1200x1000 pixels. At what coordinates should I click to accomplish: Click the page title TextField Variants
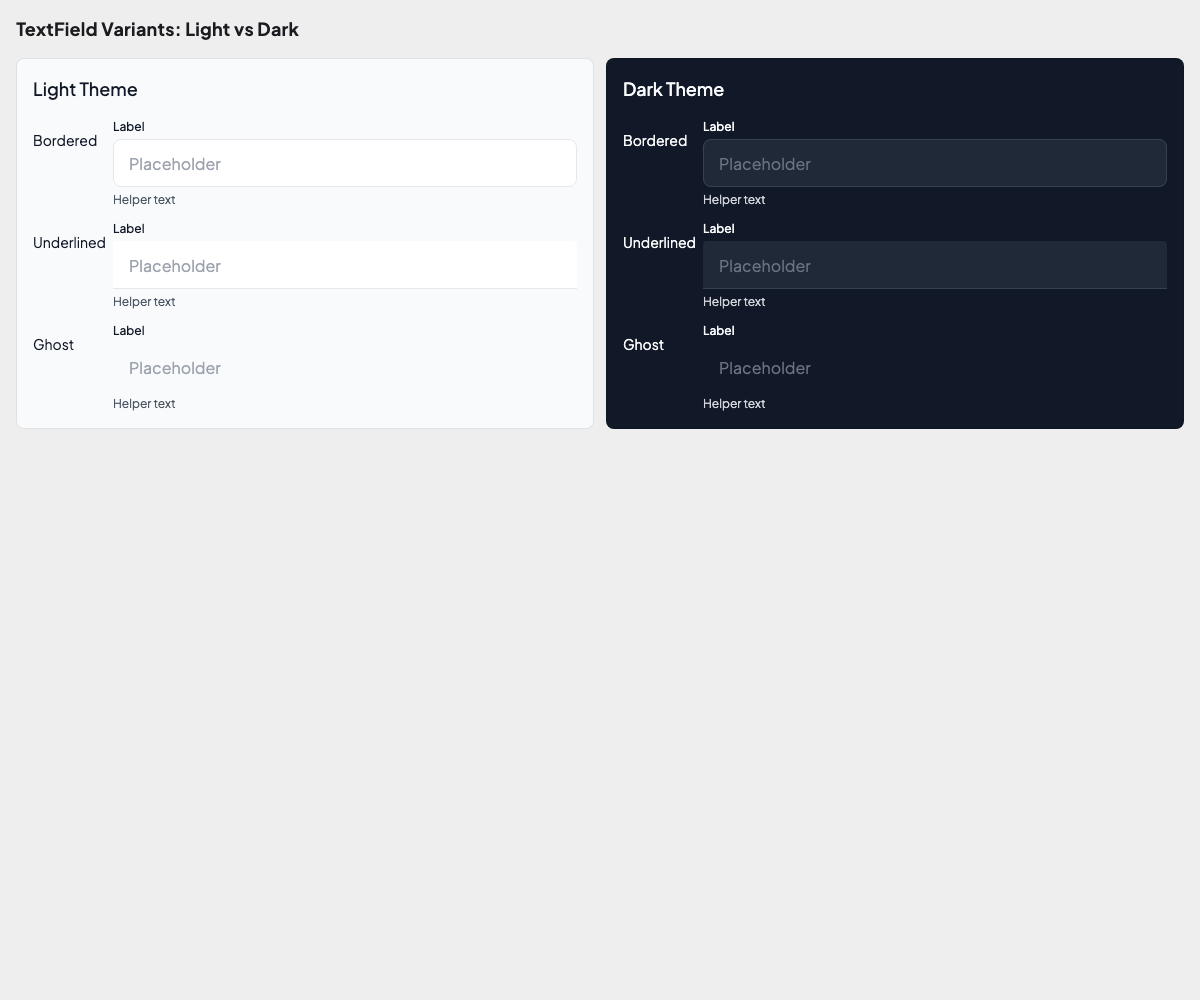[x=157, y=29]
